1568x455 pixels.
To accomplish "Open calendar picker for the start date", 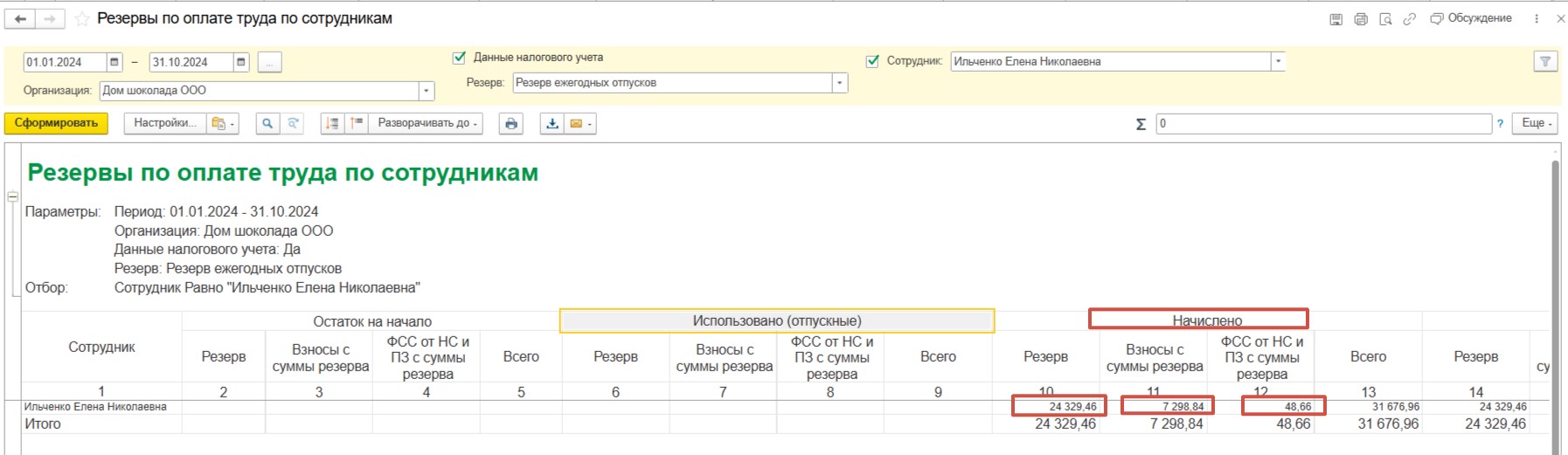I will tap(114, 62).
